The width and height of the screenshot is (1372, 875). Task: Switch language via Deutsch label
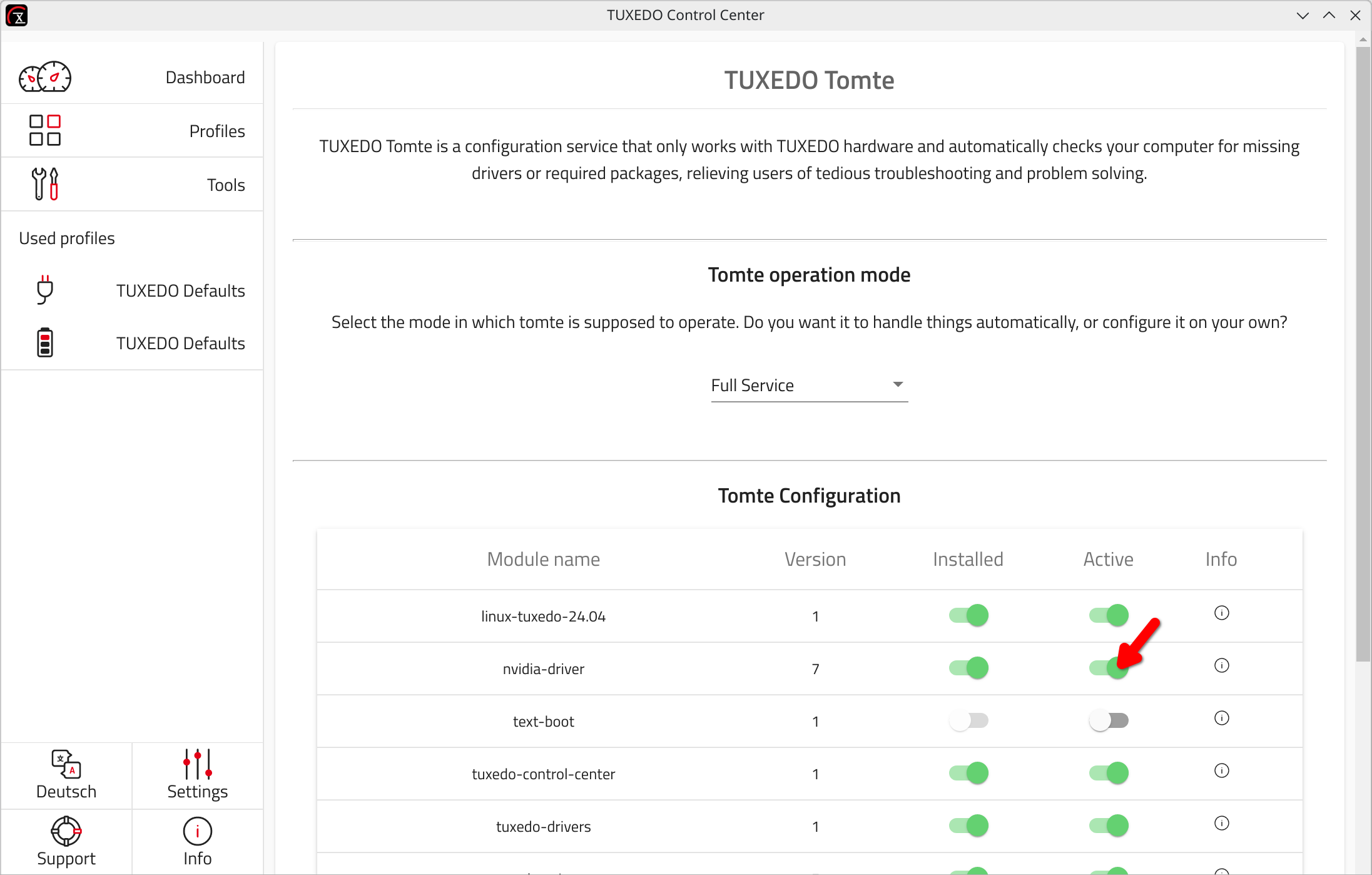click(x=66, y=792)
